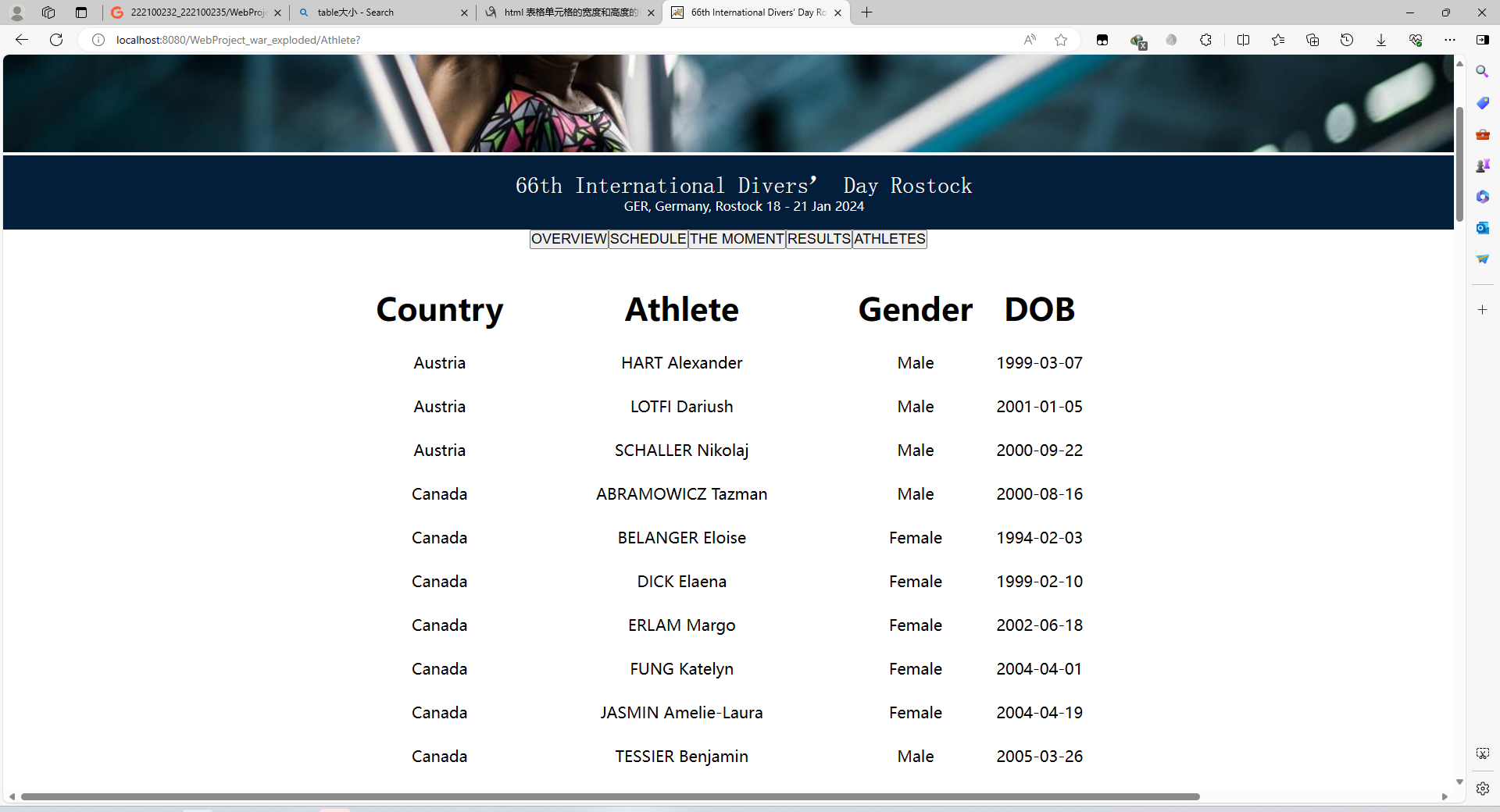Open browser History

pos(1347,40)
